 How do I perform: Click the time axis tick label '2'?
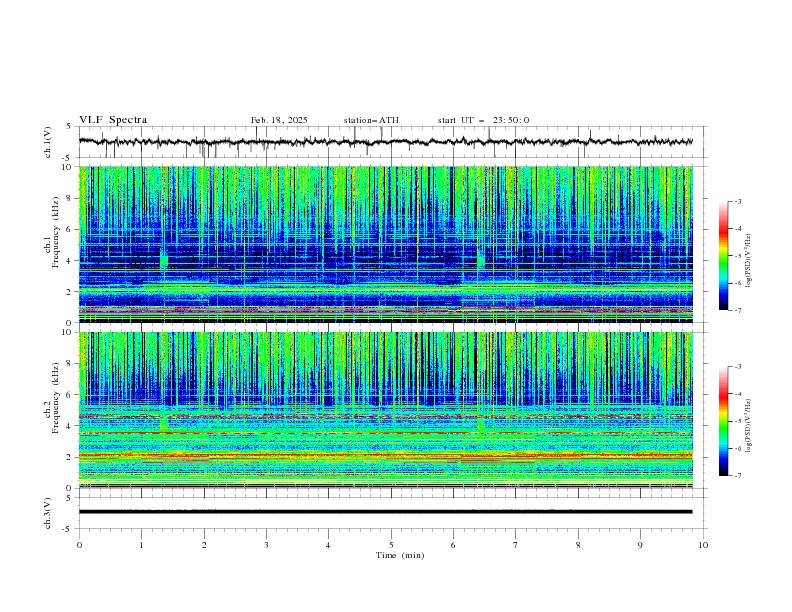pos(204,545)
